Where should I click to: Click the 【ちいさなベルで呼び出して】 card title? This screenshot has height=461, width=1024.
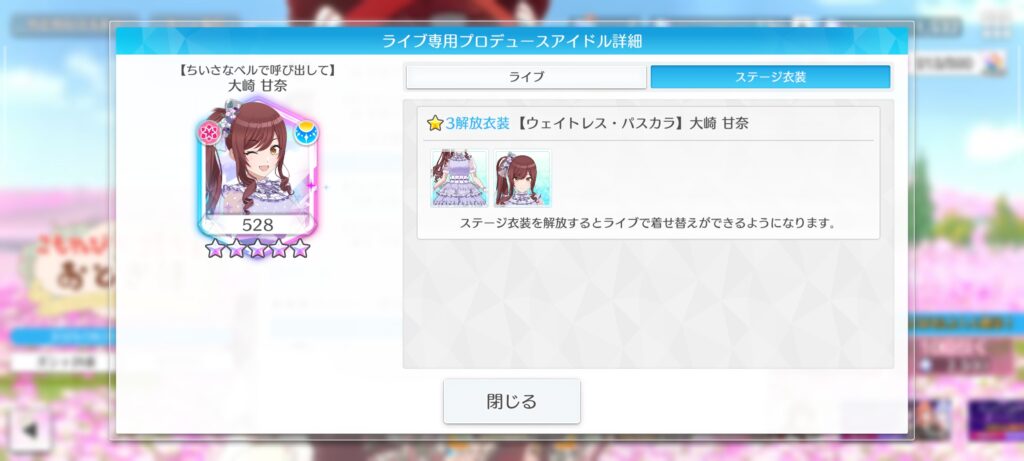point(257,71)
